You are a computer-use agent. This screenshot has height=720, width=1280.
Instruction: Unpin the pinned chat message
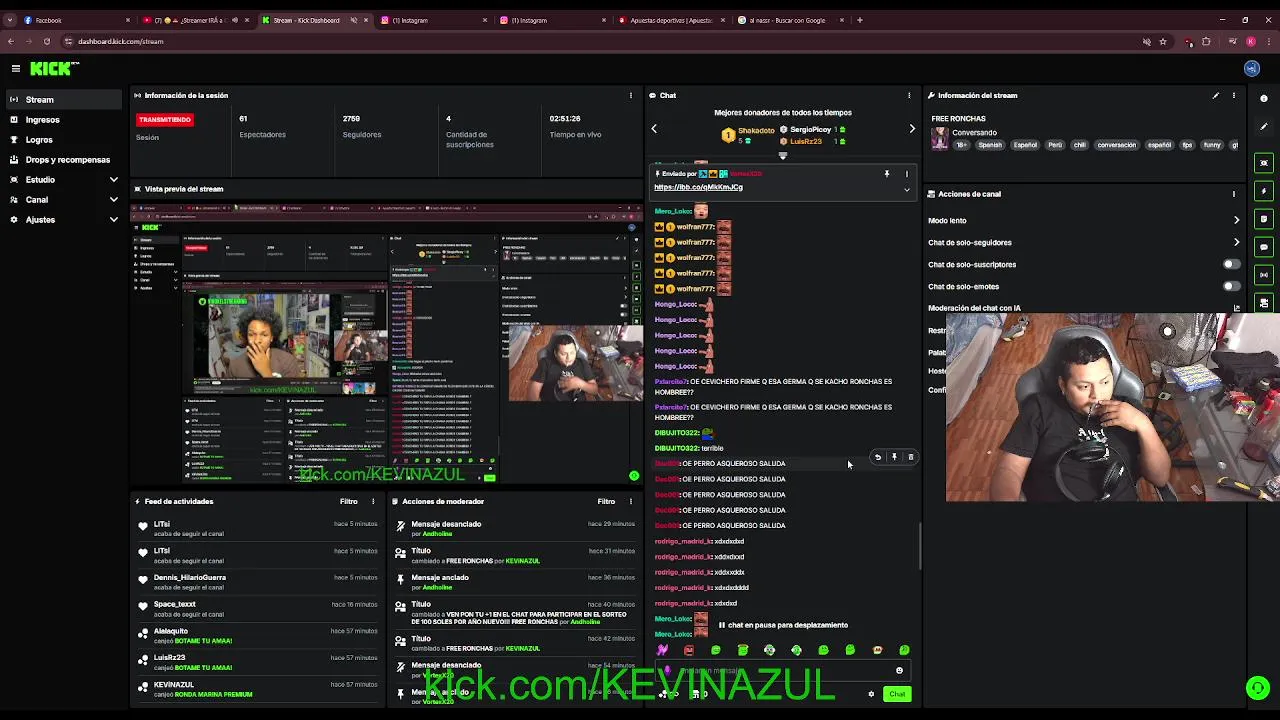886,174
